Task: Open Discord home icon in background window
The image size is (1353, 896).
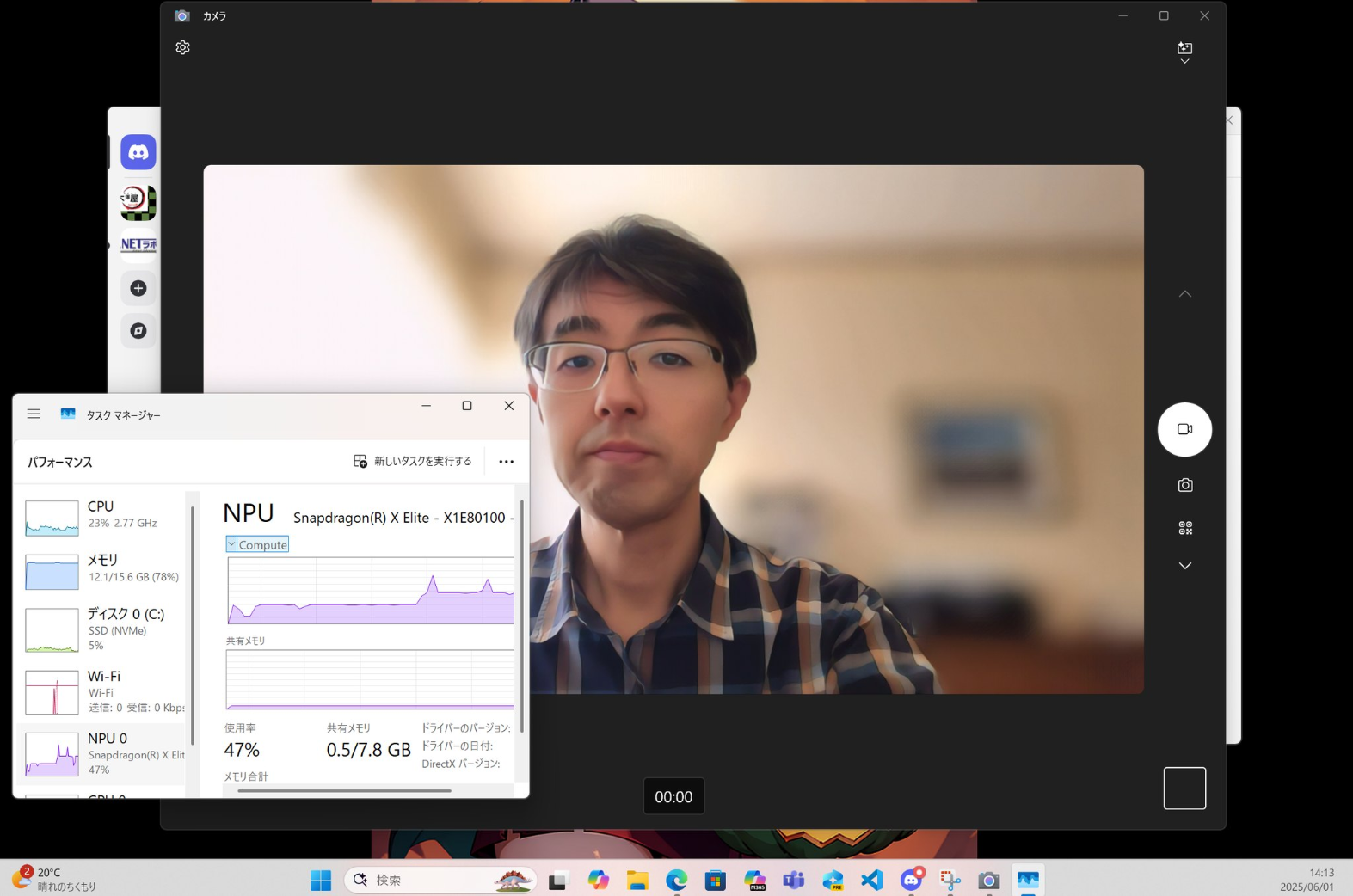Action: point(138,152)
